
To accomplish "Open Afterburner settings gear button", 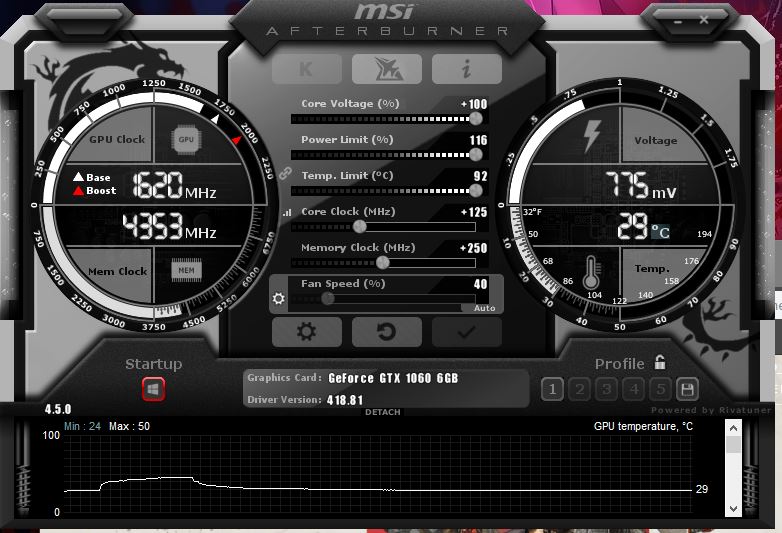I will (307, 332).
